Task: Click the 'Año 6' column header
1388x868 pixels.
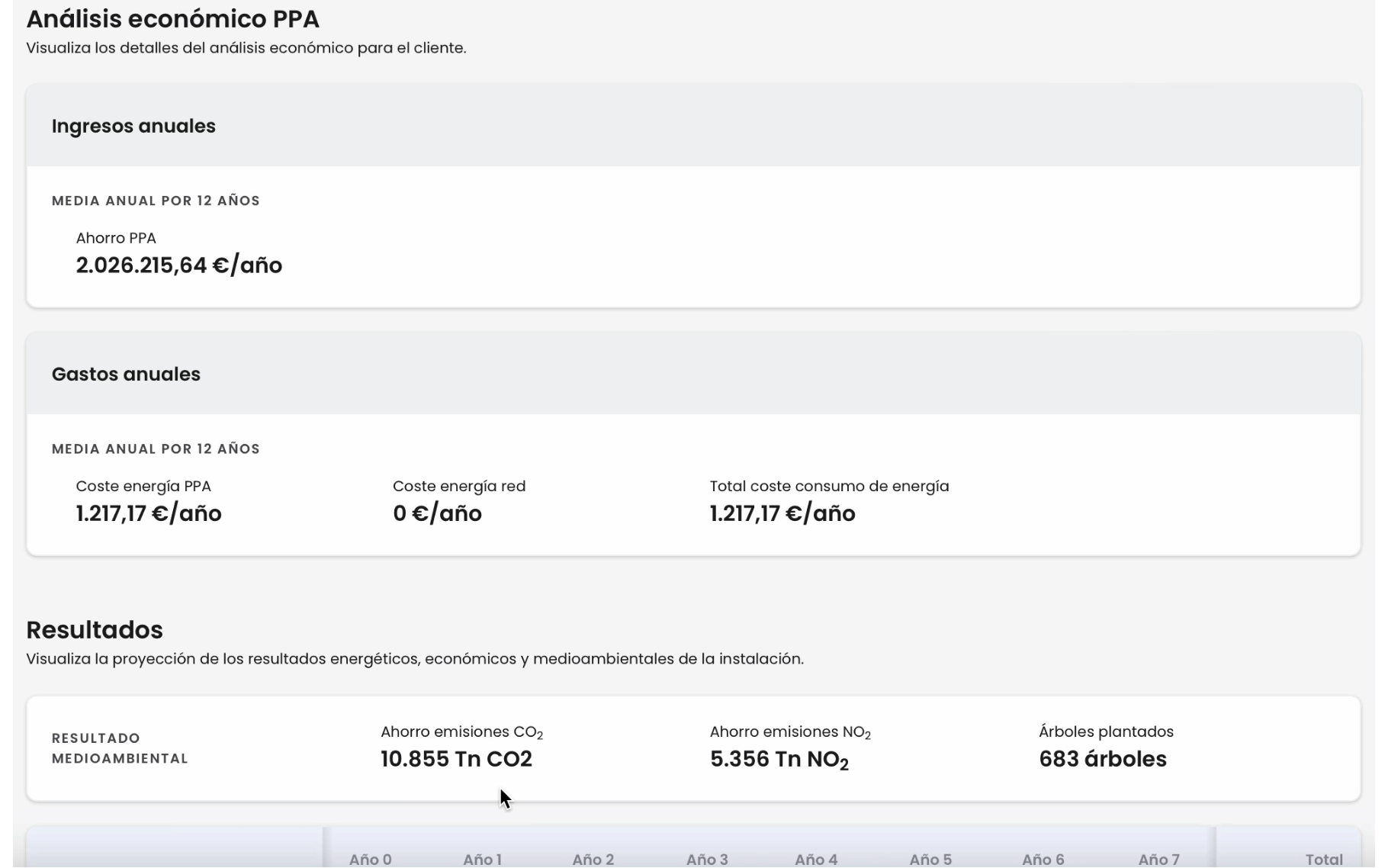Action: (x=1043, y=860)
